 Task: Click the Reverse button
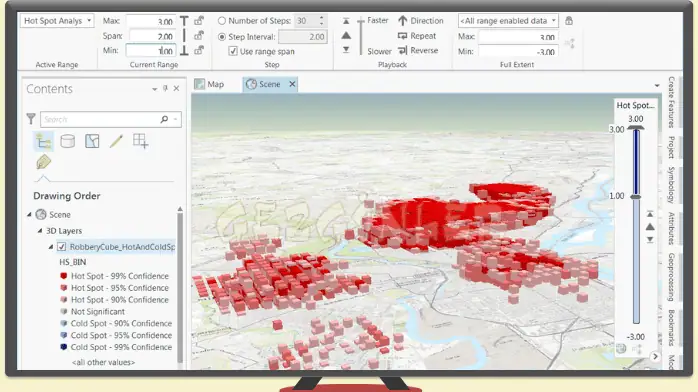[418, 51]
